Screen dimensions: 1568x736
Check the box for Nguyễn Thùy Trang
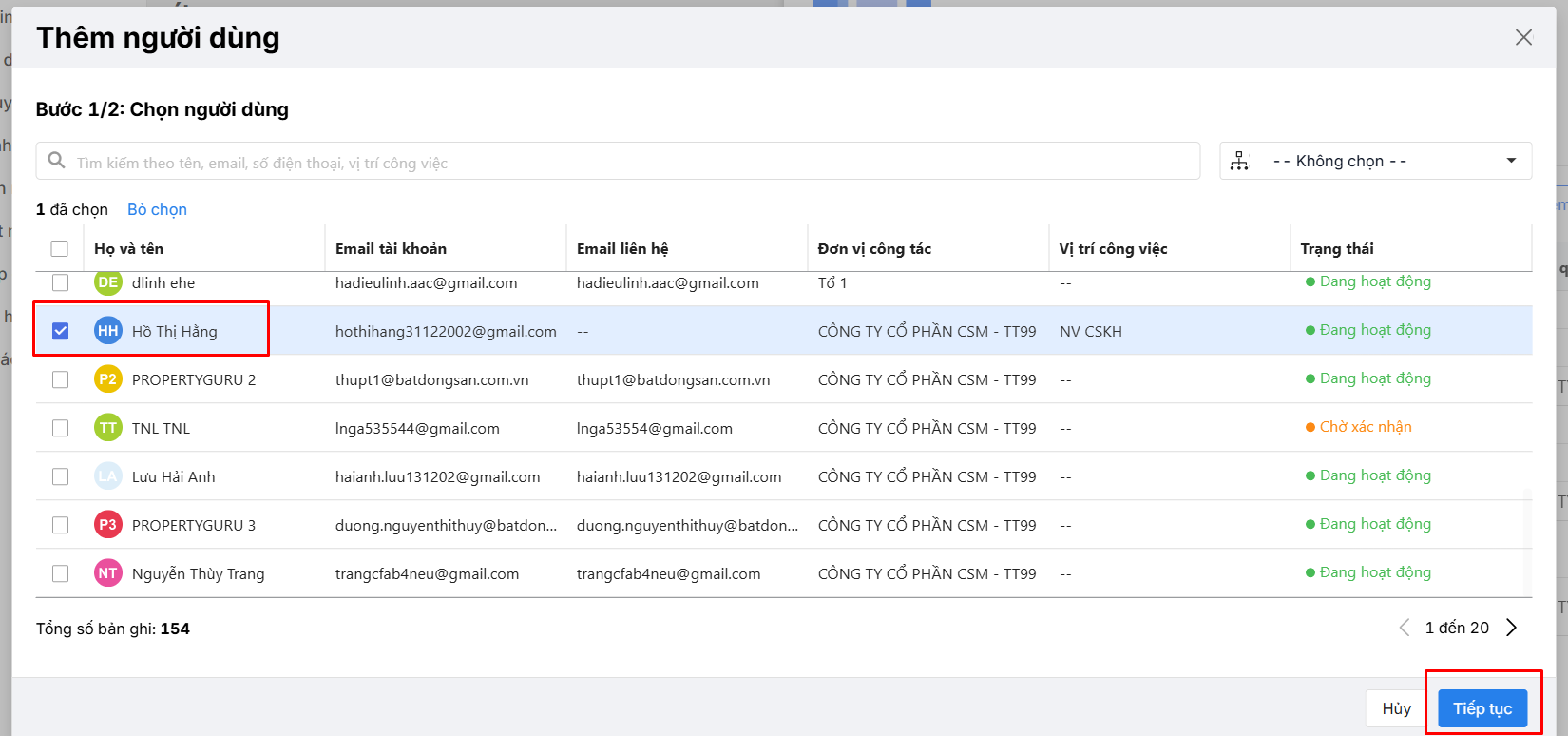pyautogui.click(x=61, y=573)
